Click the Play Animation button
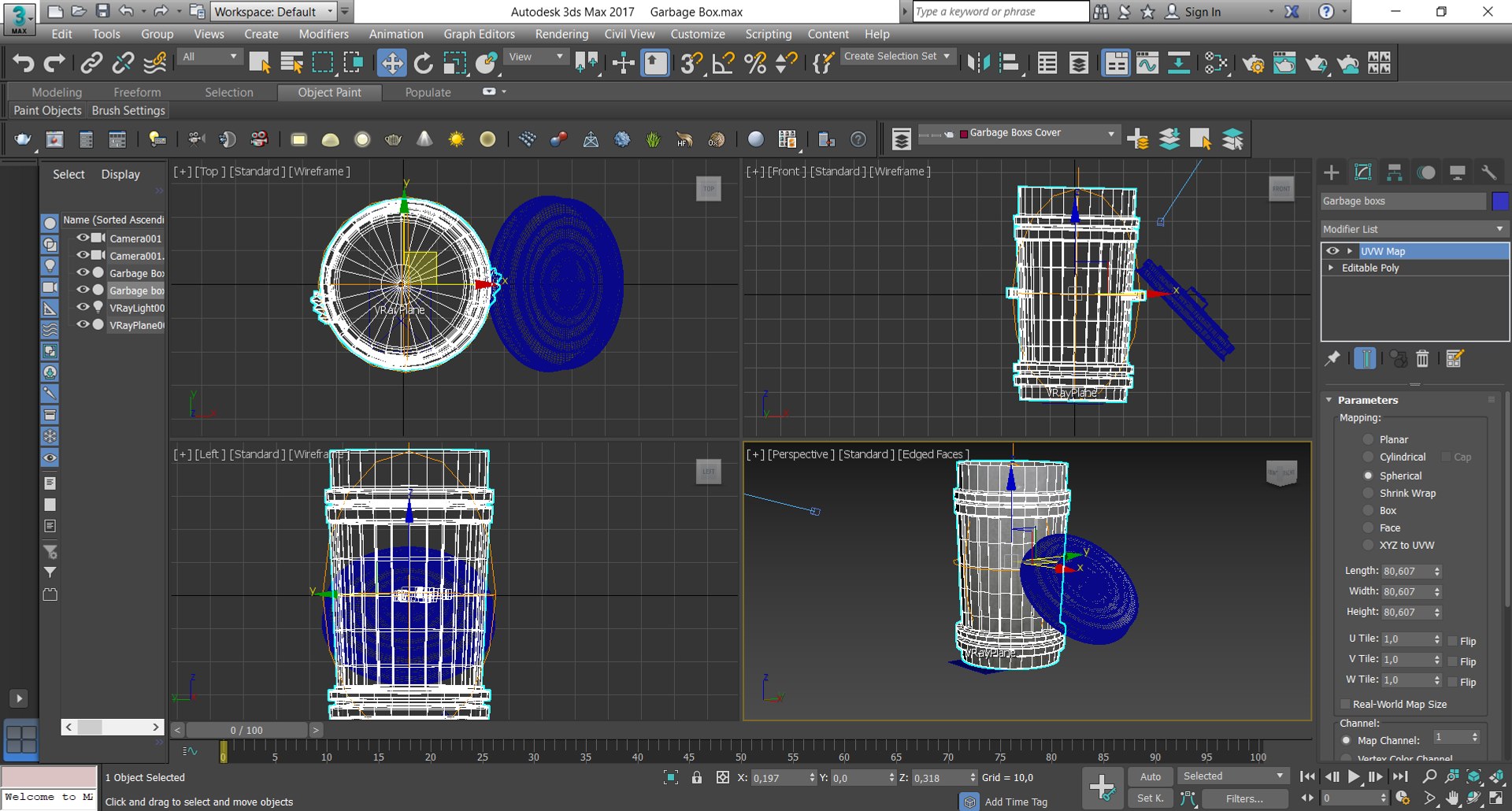The width and height of the screenshot is (1512, 811). tap(1353, 776)
